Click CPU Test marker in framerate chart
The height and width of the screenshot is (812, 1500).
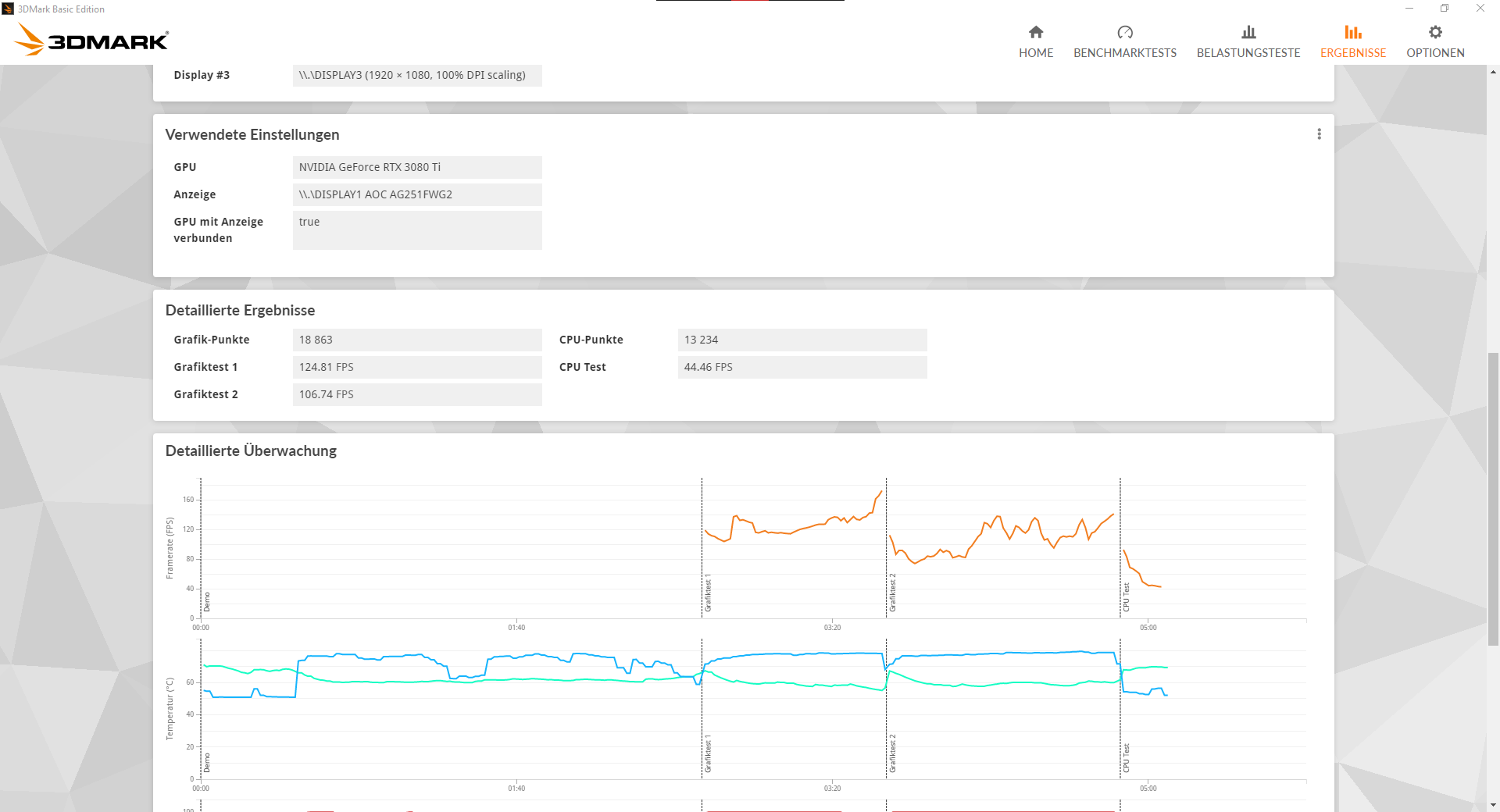pos(1127,597)
